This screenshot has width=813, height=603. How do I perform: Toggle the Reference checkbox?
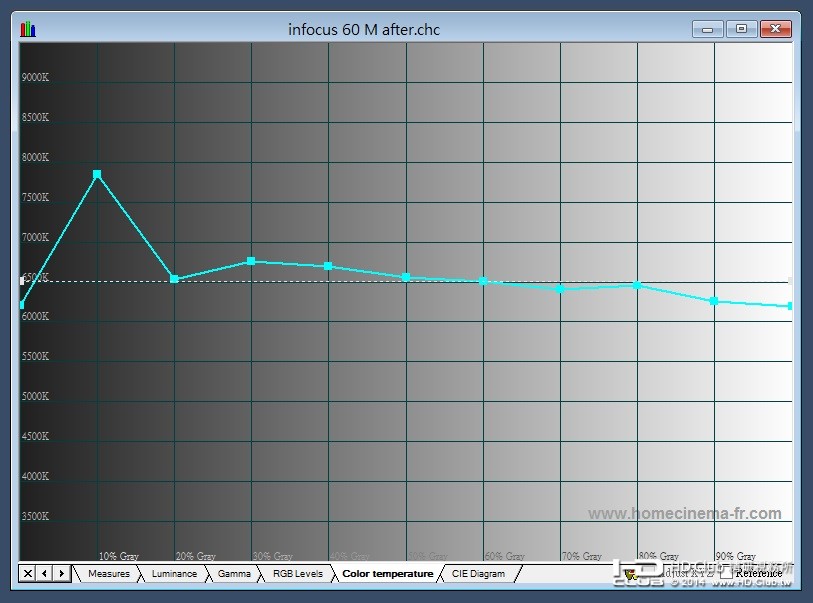726,573
